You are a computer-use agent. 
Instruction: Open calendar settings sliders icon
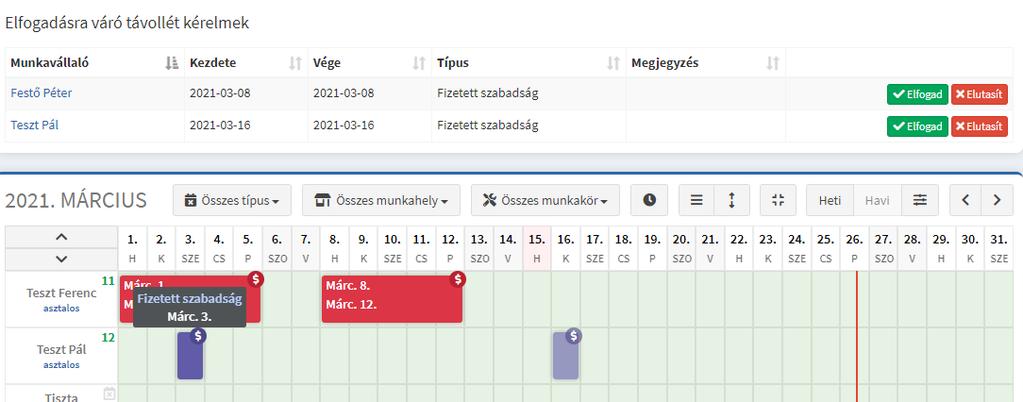(x=920, y=200)
